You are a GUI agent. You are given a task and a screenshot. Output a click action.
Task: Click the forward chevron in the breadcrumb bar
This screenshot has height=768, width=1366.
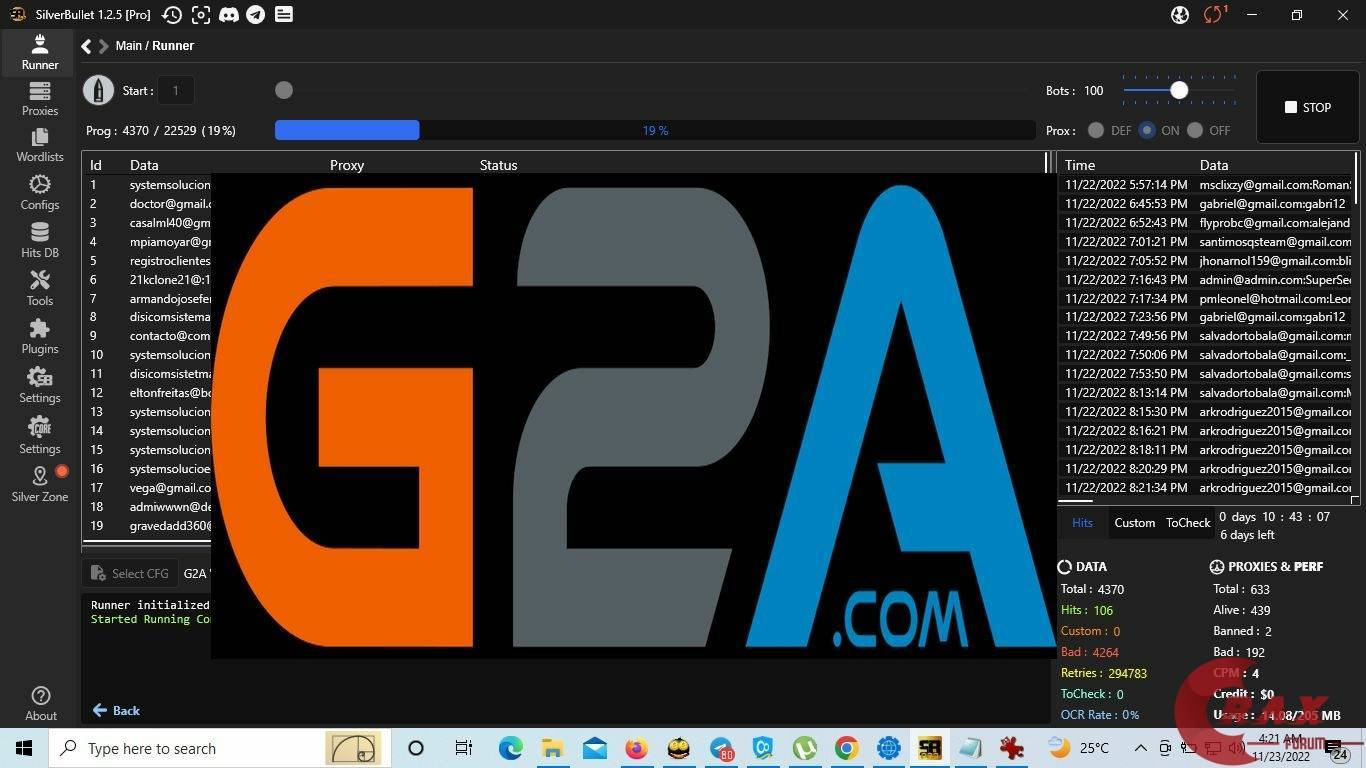coord(103,45)
